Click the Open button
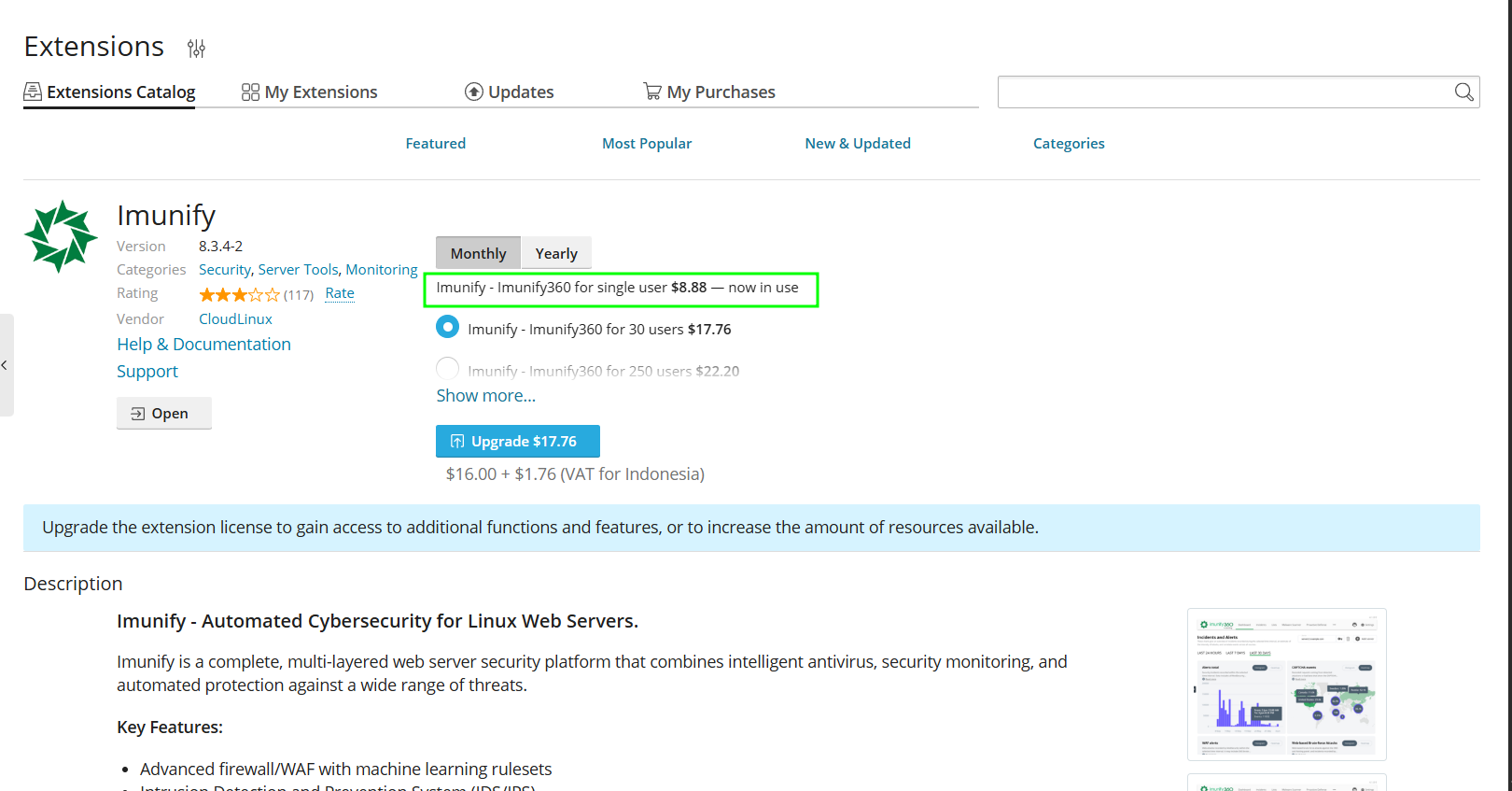The image size is (1512, 791). [164, 413]
